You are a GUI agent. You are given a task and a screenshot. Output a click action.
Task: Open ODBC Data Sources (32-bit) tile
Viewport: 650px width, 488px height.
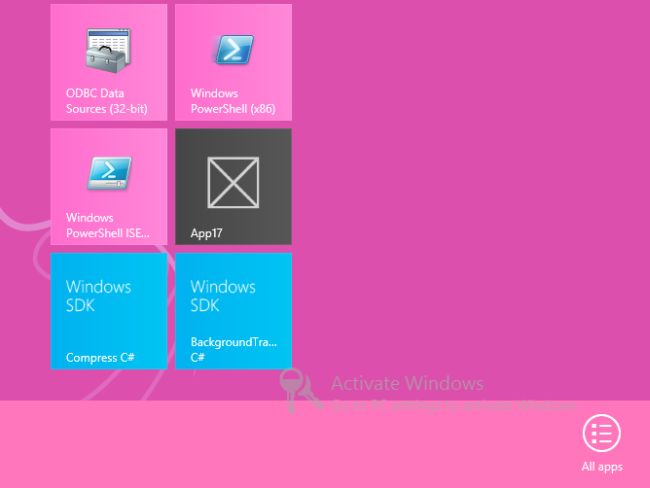109,62
